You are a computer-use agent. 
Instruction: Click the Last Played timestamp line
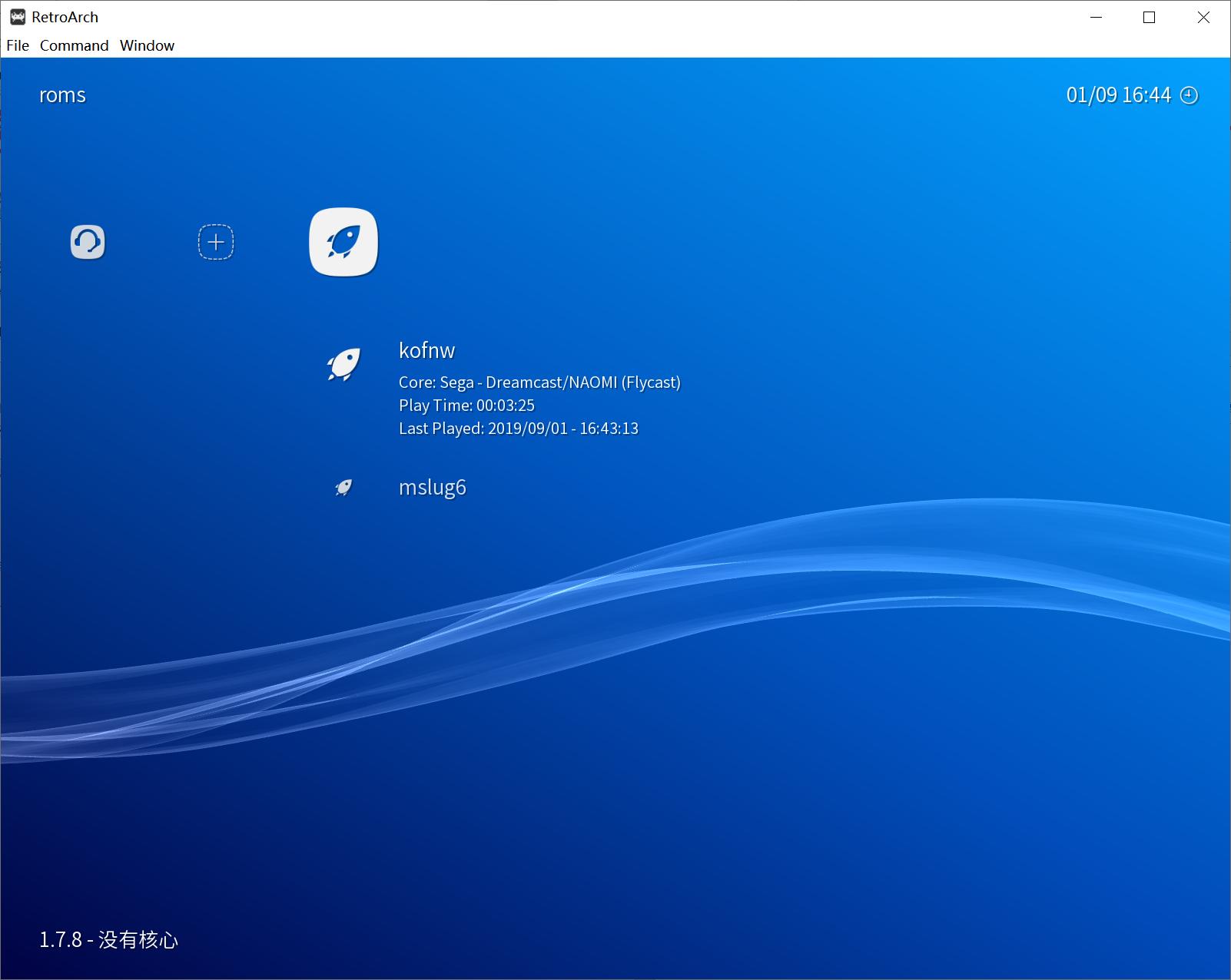tap(518, 429)
